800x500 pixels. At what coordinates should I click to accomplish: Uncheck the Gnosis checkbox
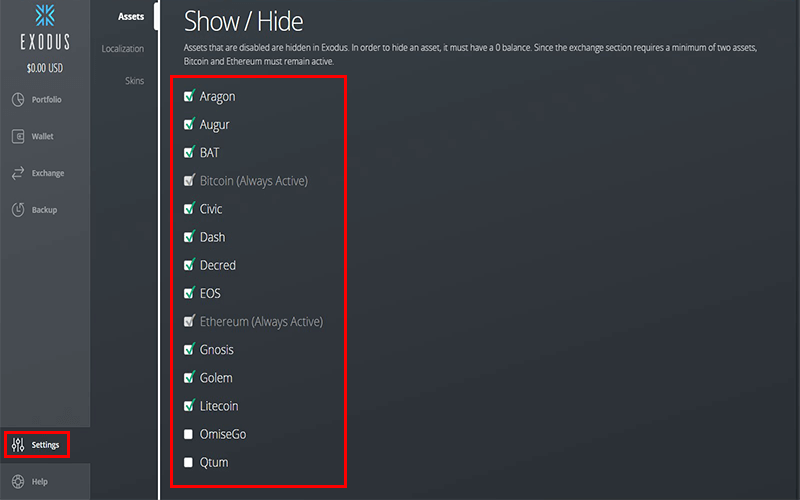coord(189,349)
